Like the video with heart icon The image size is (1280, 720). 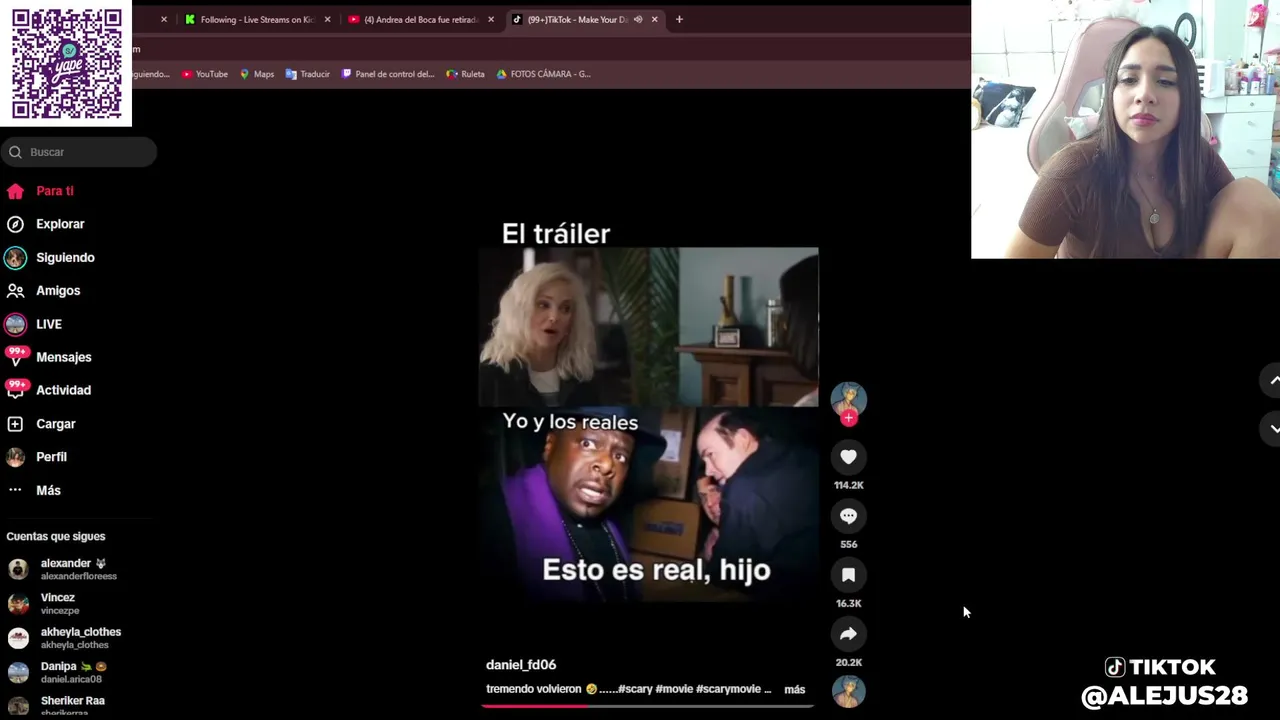tap(848, 457)
